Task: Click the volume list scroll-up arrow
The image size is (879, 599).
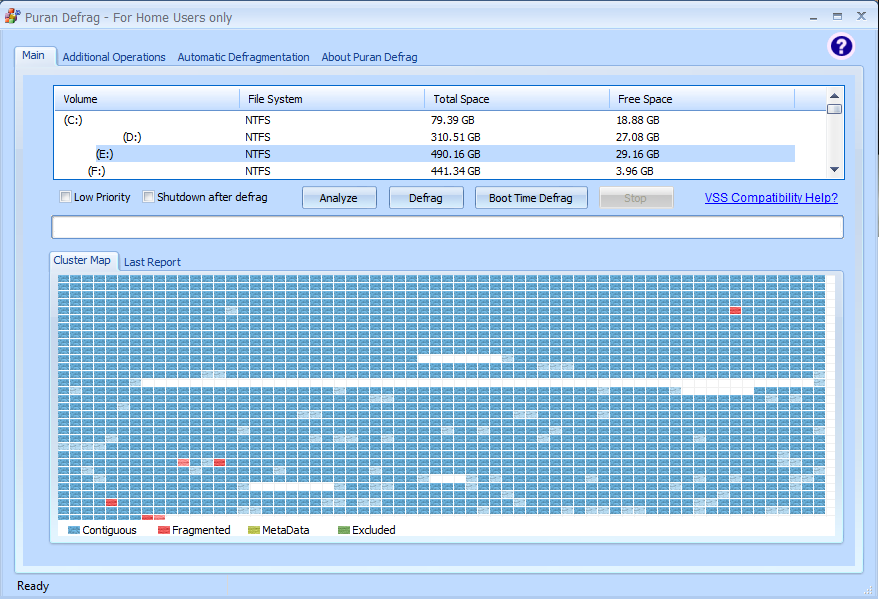Action: (x=834, y=96)
